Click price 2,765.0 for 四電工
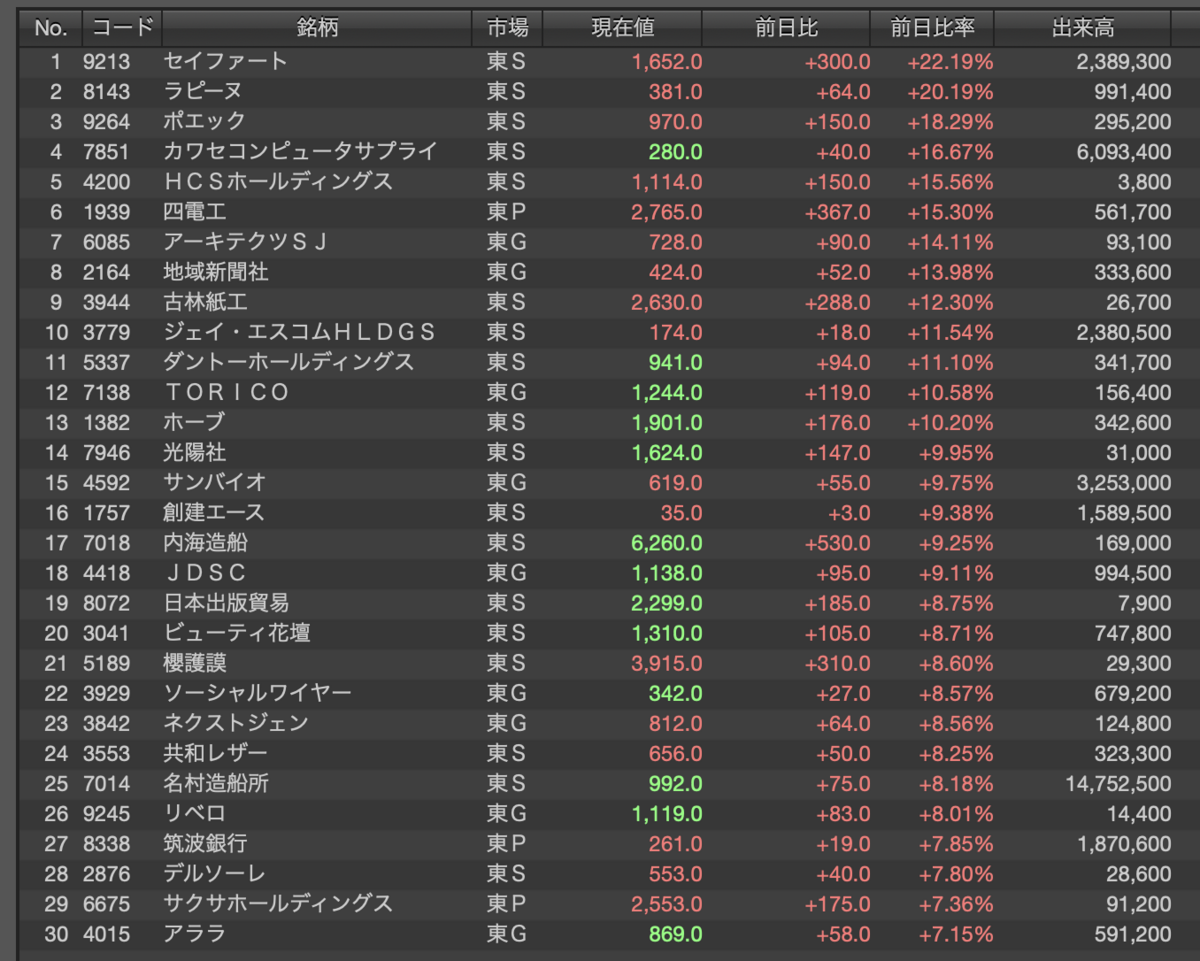 [x=667, y=212]
